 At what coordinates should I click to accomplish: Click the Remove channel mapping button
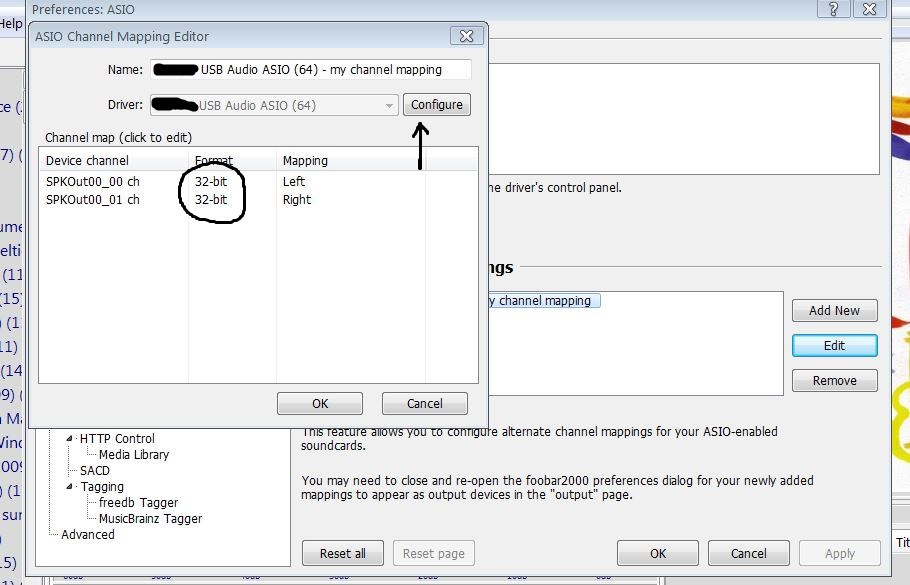pyautogui.click(x=835, y=381)
